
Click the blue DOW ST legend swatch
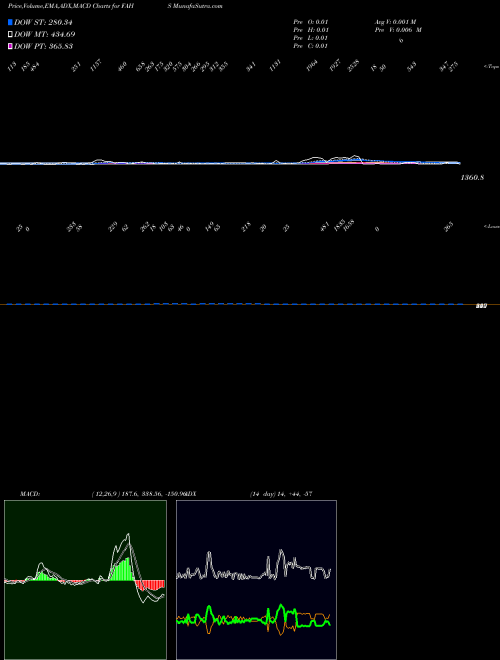pos(10,22)
